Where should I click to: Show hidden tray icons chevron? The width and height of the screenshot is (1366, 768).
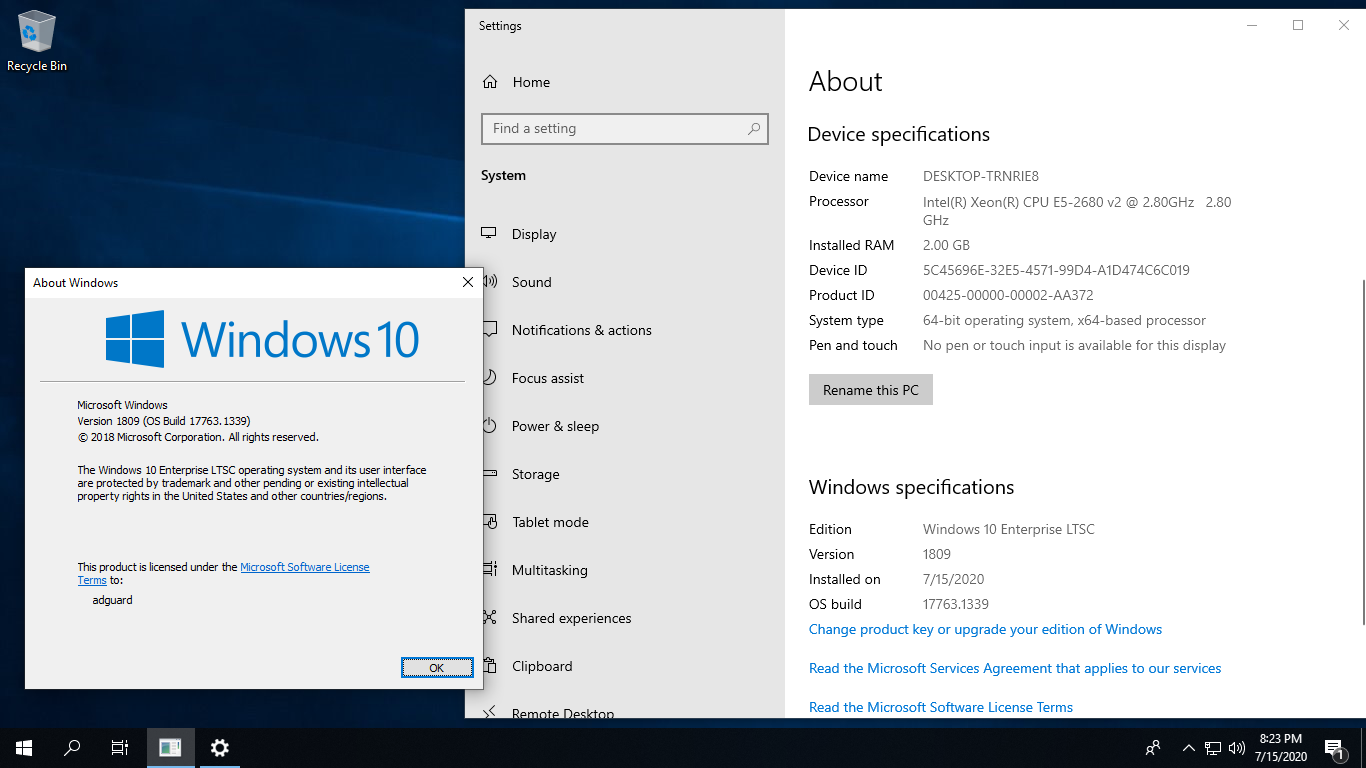[x=1189, y=747]
